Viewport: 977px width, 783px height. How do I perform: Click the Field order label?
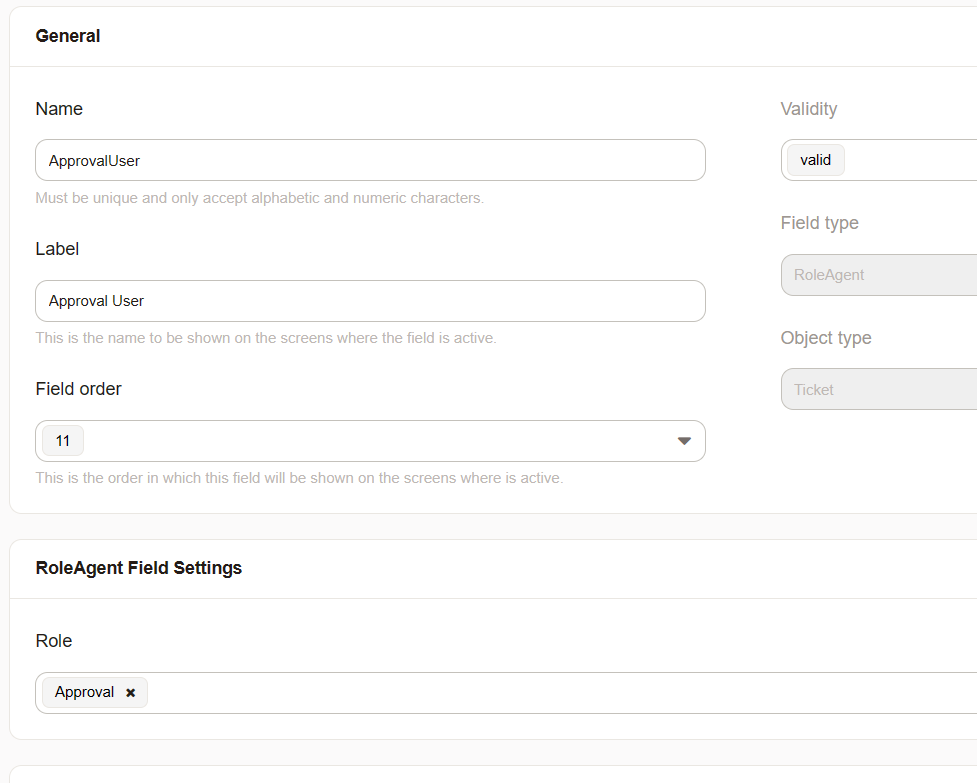(79, 389)
